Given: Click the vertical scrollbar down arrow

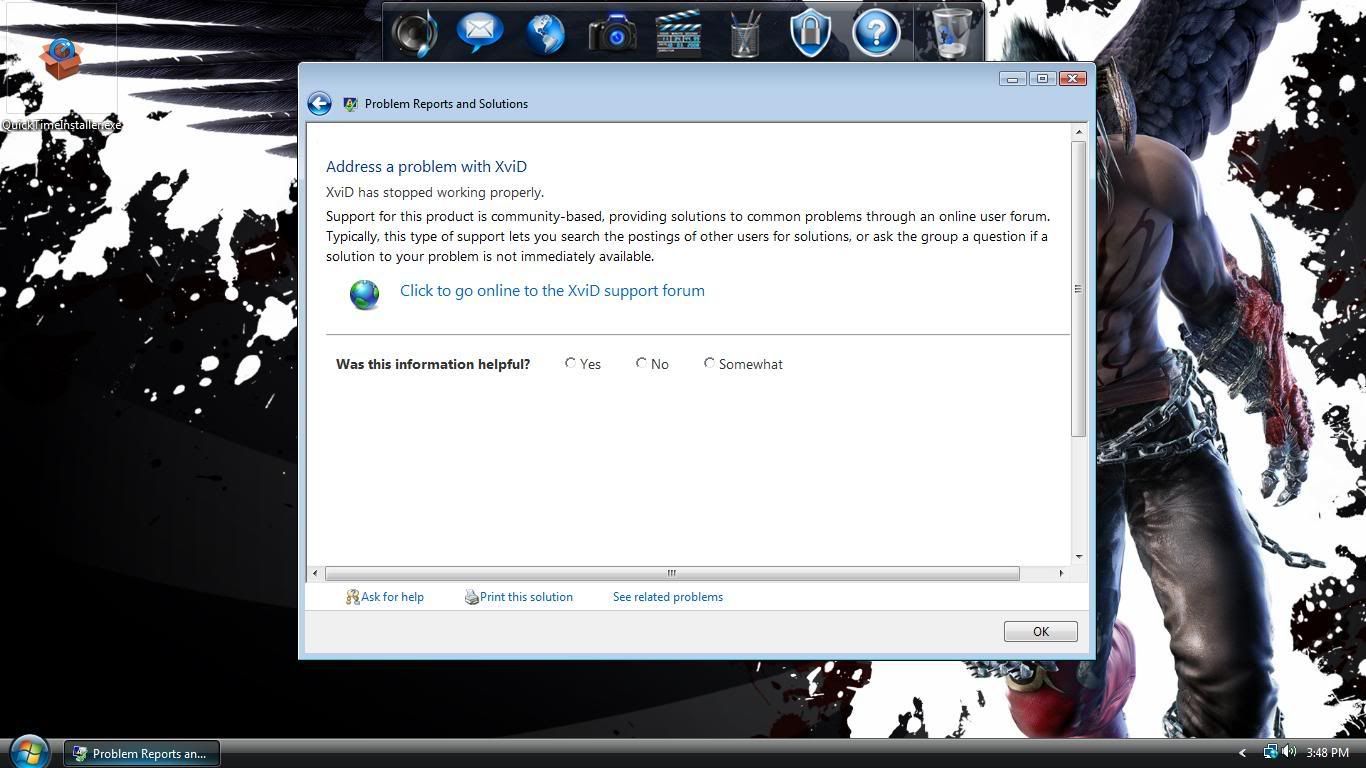Looking at the screenshot, I should coord(1078,556).
